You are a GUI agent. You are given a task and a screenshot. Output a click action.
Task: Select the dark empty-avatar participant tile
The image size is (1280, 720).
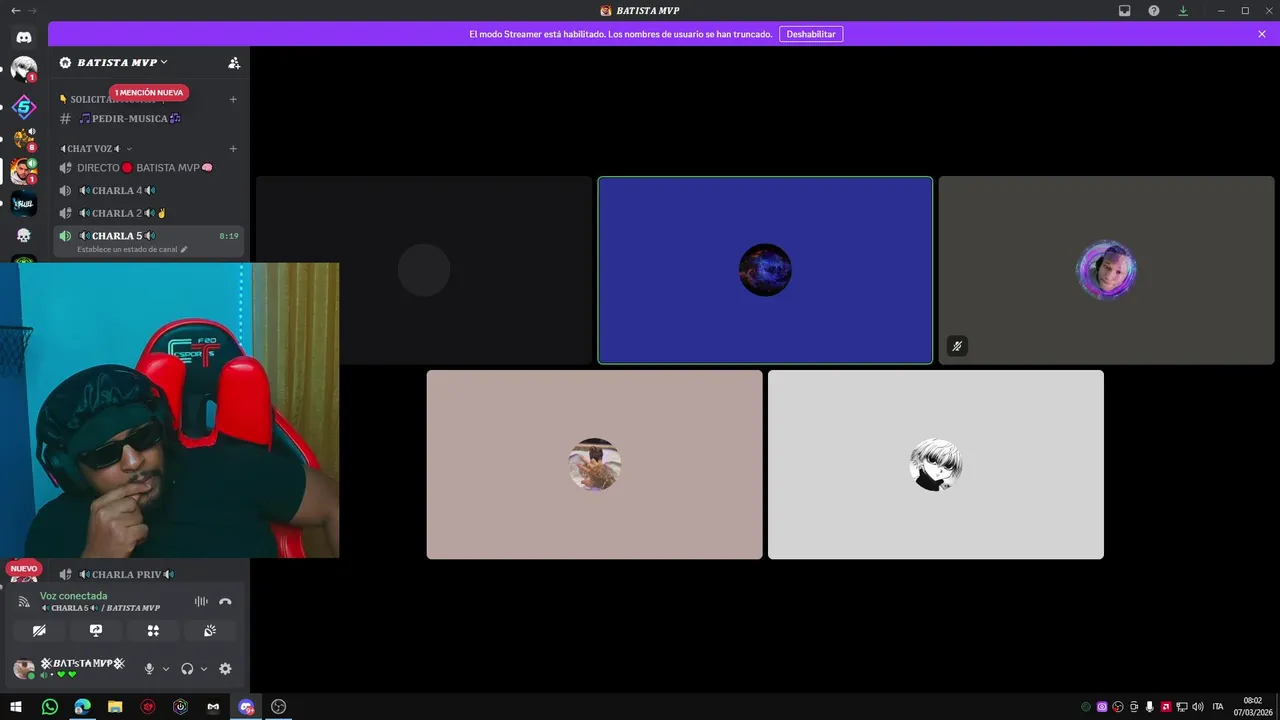424,270
